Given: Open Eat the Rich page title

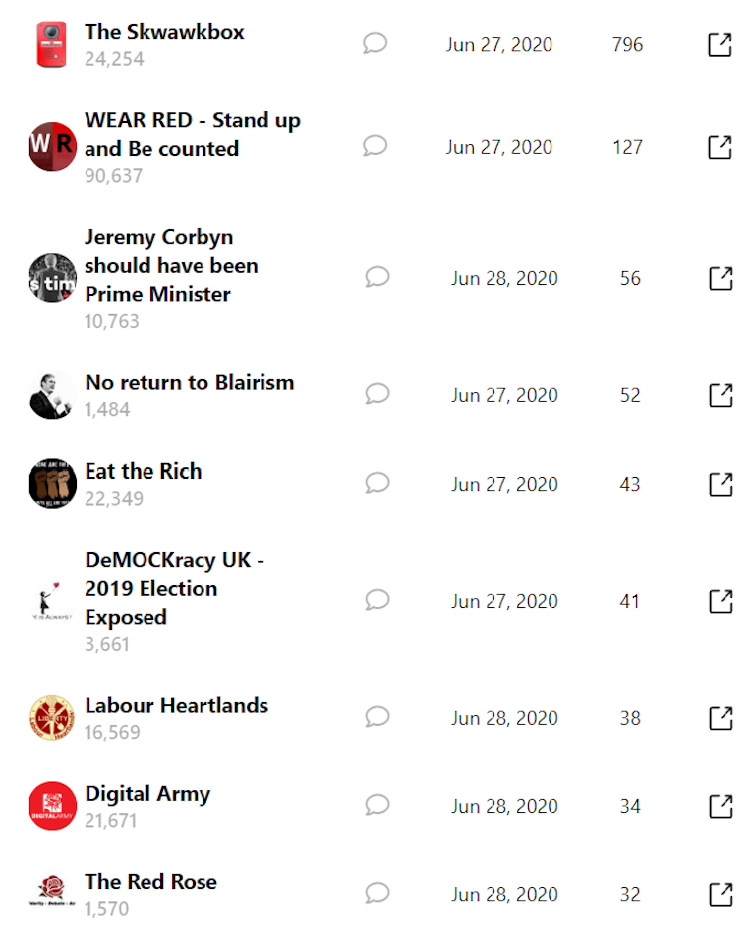Looking at the screenshot, I should [x=143, y=471].
